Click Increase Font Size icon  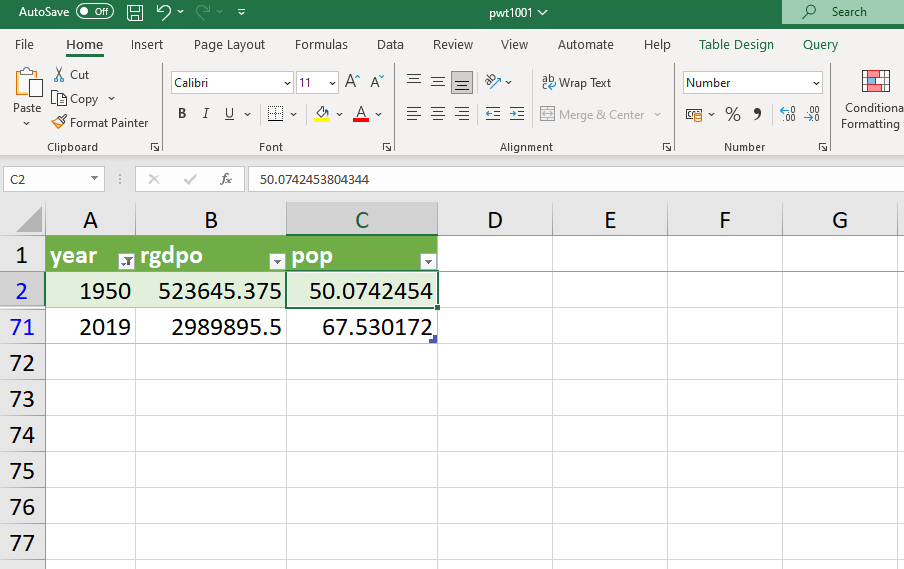352,83
